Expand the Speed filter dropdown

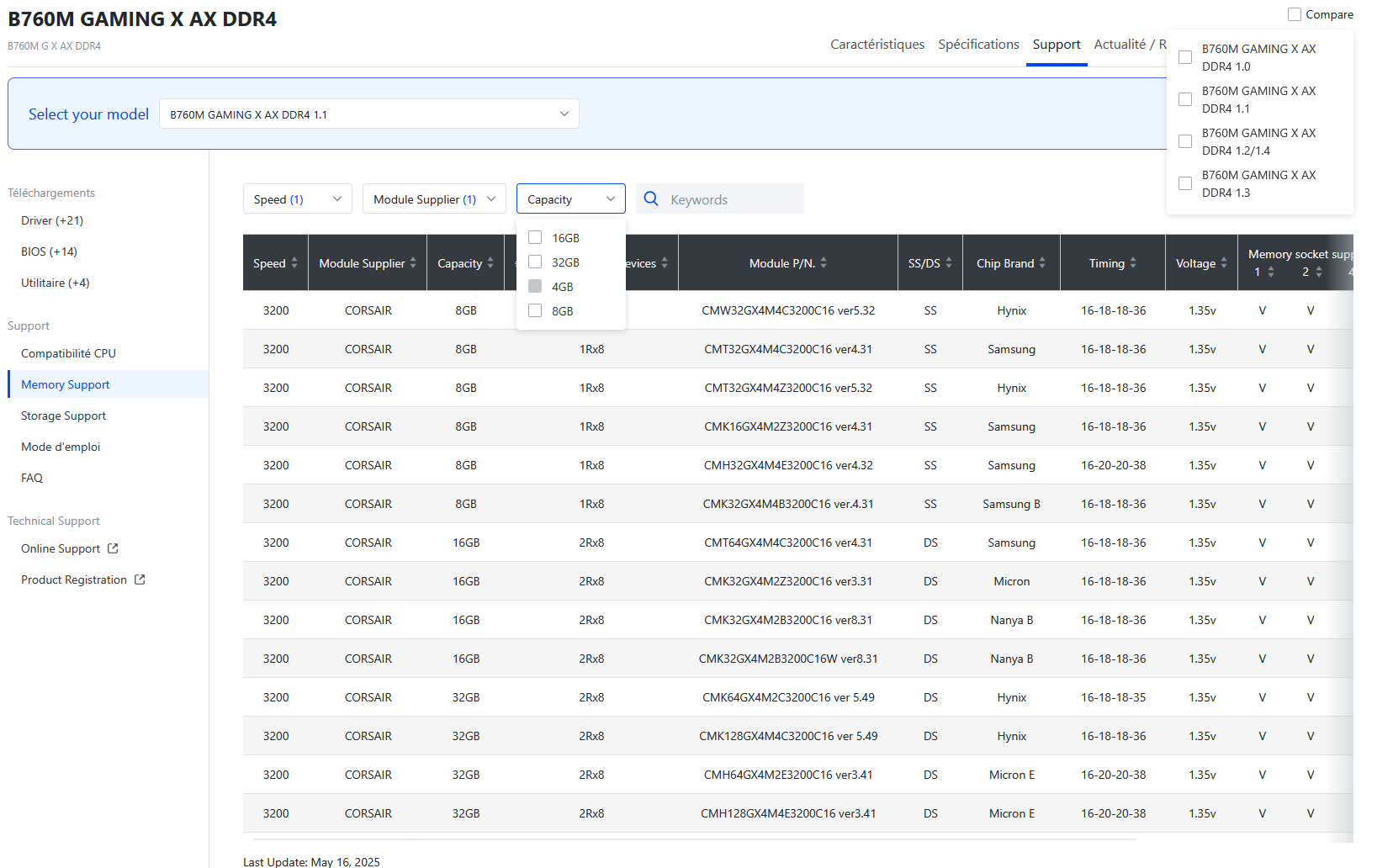click(x=297, y=199)
